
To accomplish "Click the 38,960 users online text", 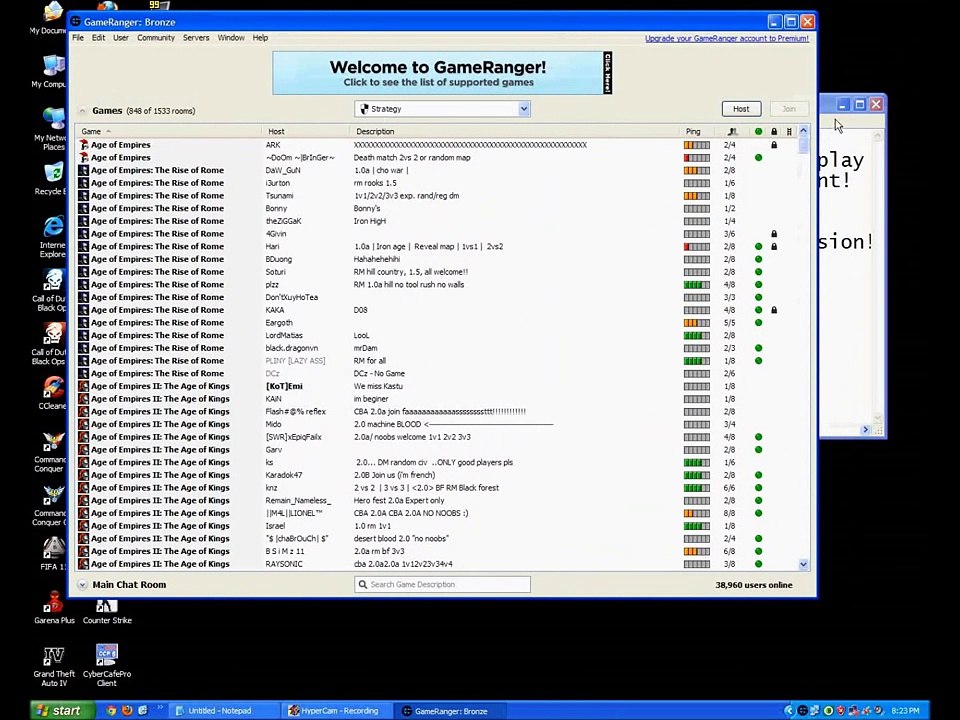I will tap(754, 585).
